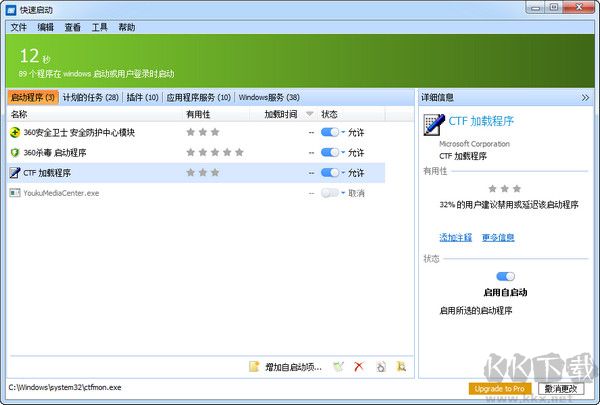Enable the YoukuMediaCenter.exe startup switch
The width and height of the screenshot is (600, 405).
(329, 193)
